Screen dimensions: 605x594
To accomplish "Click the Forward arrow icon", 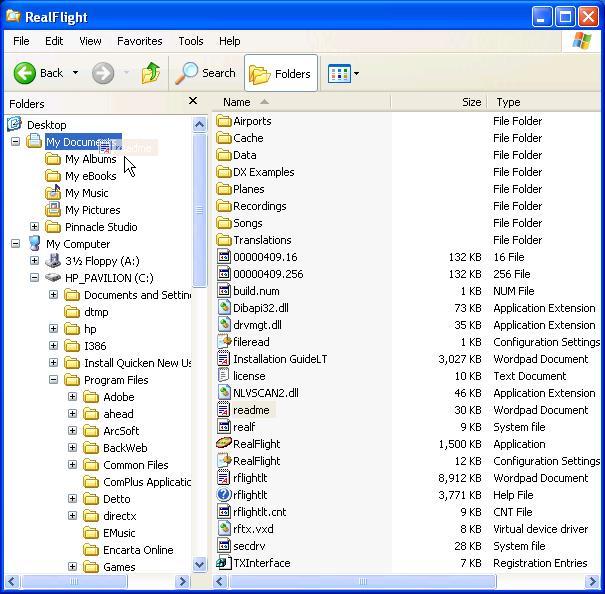I will tap(103, 73).
